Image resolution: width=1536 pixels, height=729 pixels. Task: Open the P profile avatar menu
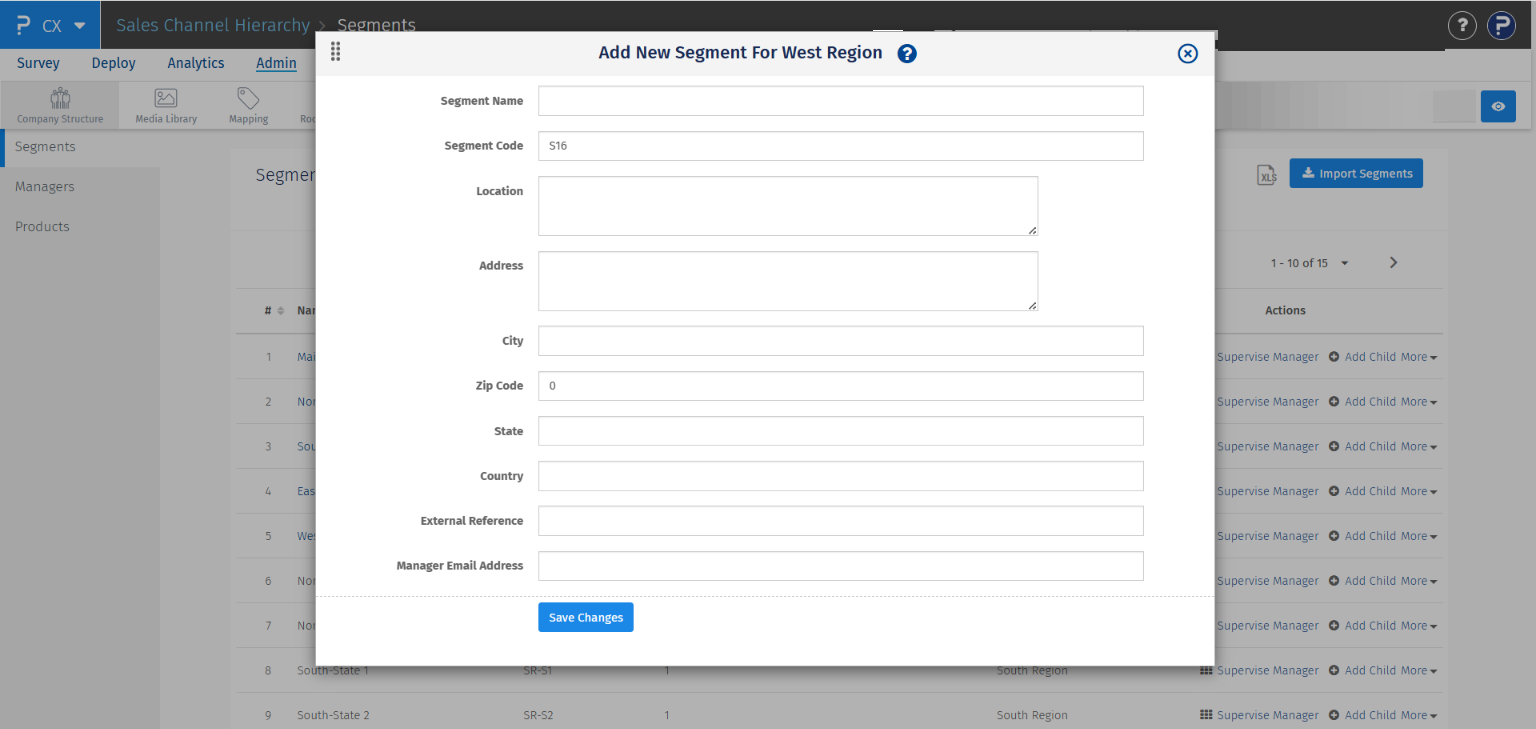tap(1501, 25)
